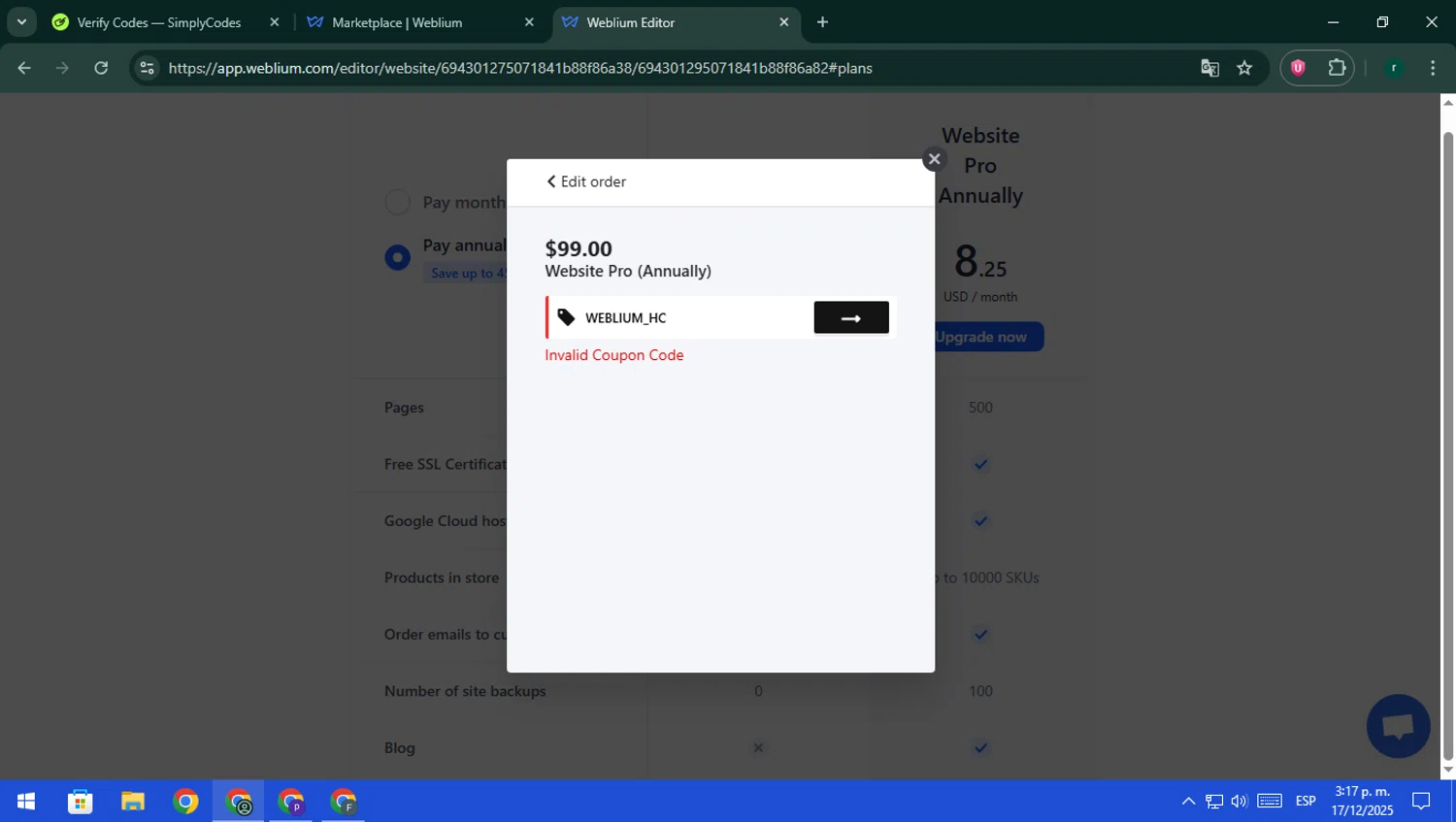Open Microsoft Store from taskbar

(x=81, y=802)
